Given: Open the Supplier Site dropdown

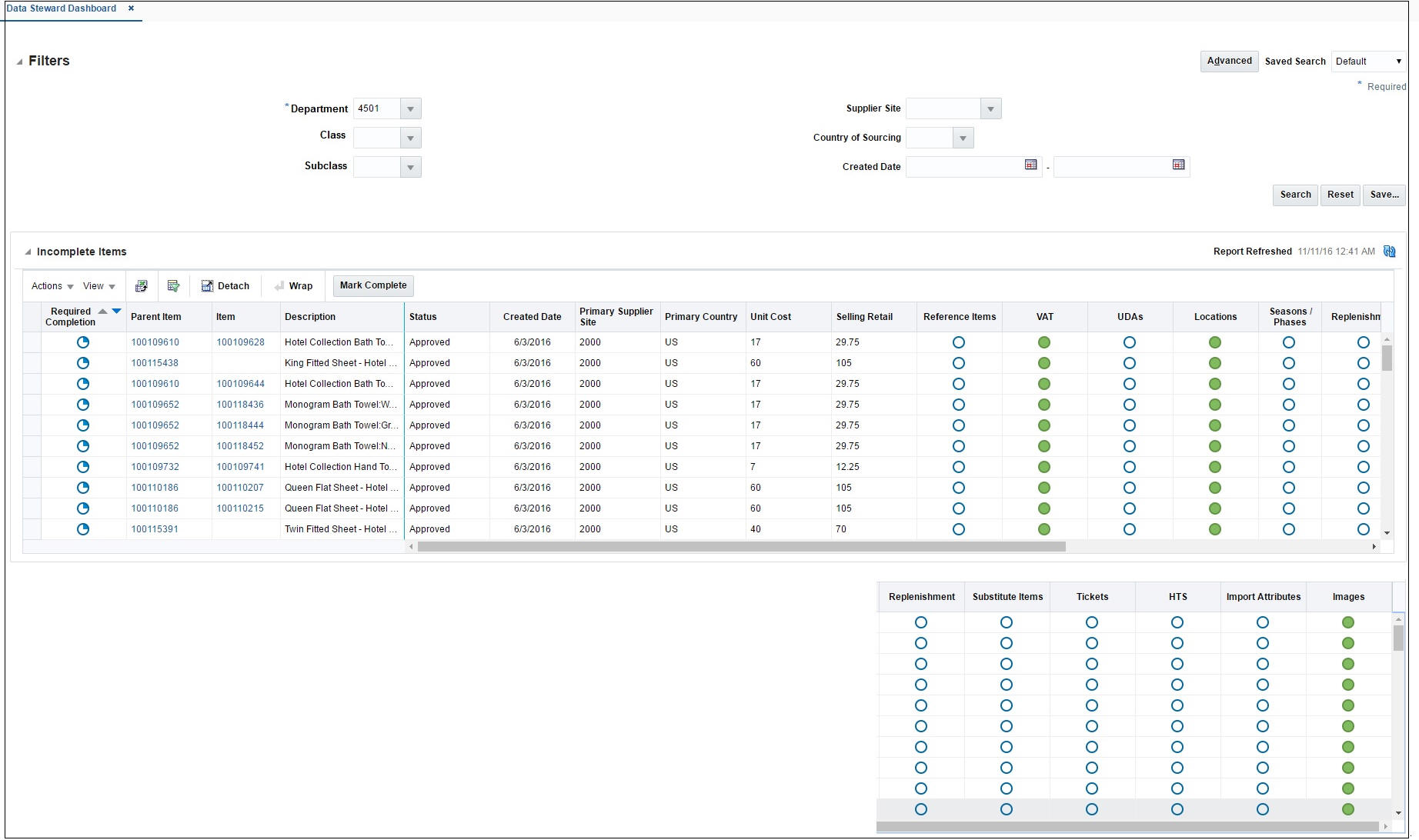Looking at the screenshot, I should tap(991, 108).
